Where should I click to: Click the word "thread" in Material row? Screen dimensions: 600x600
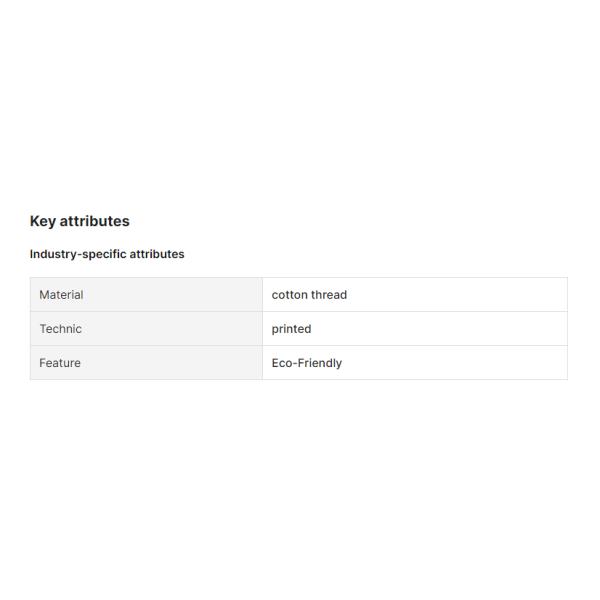[x=329, y=295]
